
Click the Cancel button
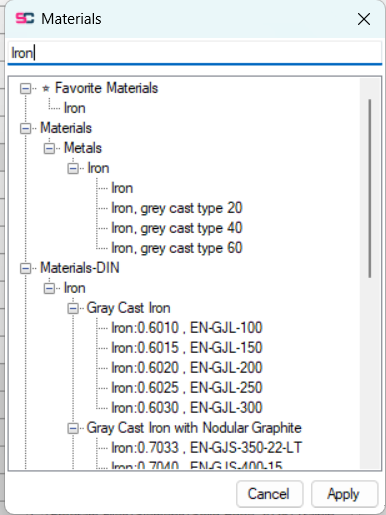tap(269, 494)
